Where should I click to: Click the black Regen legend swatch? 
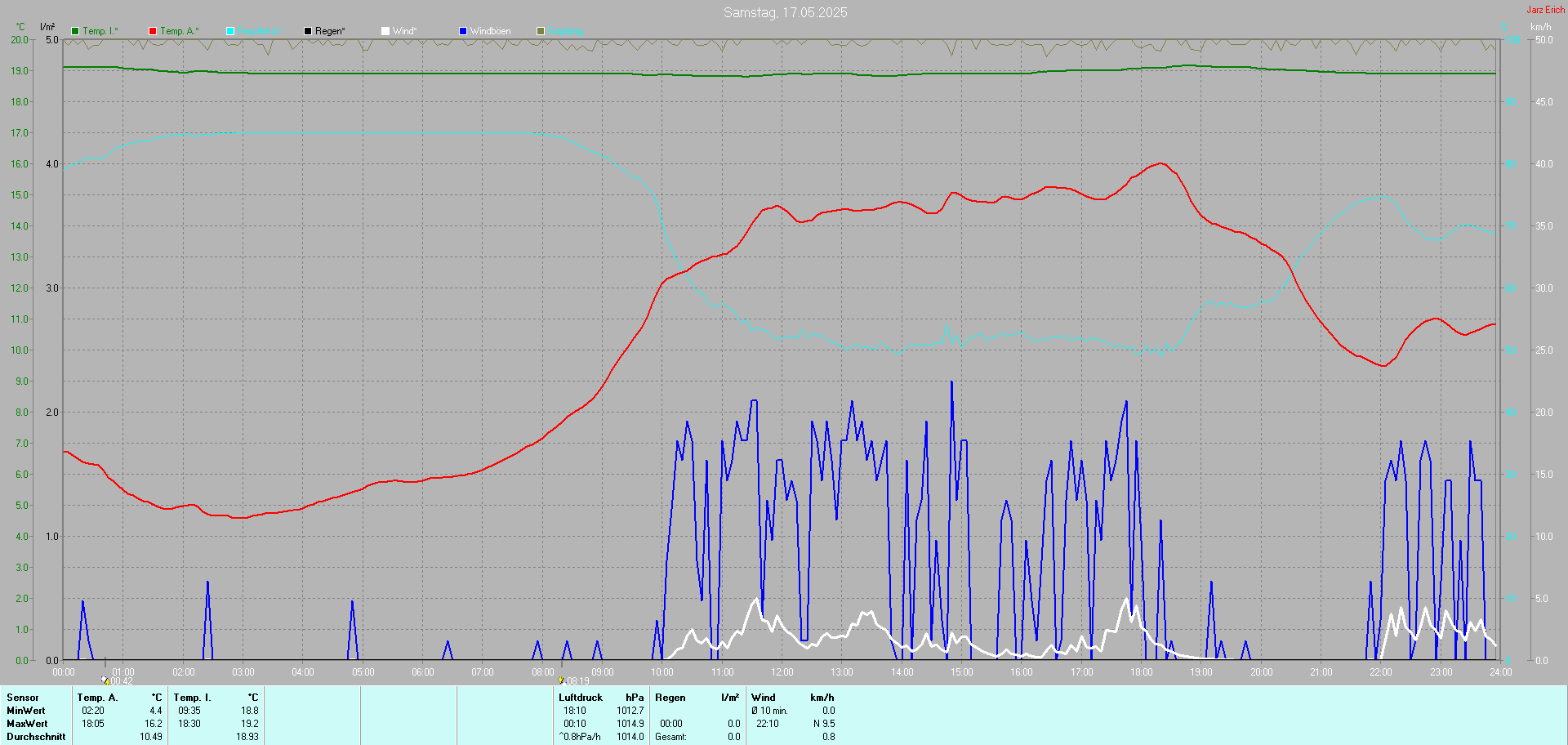tap(308, 31)
